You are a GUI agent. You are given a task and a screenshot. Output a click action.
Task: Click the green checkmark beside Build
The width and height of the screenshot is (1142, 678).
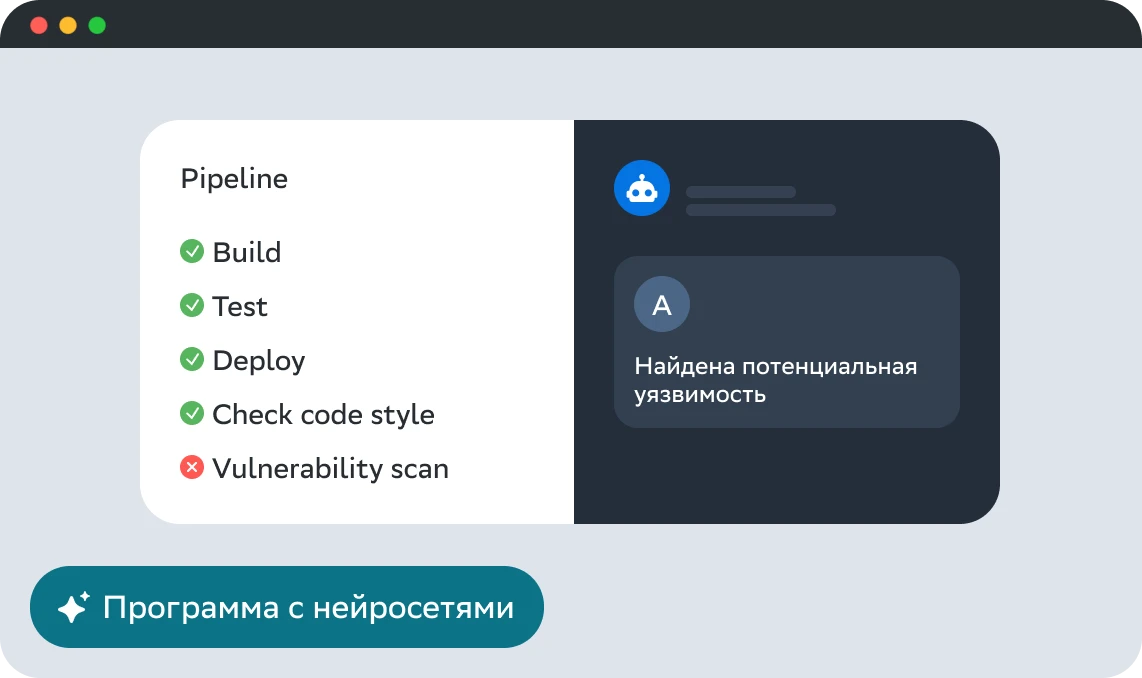tap(191, 252)
